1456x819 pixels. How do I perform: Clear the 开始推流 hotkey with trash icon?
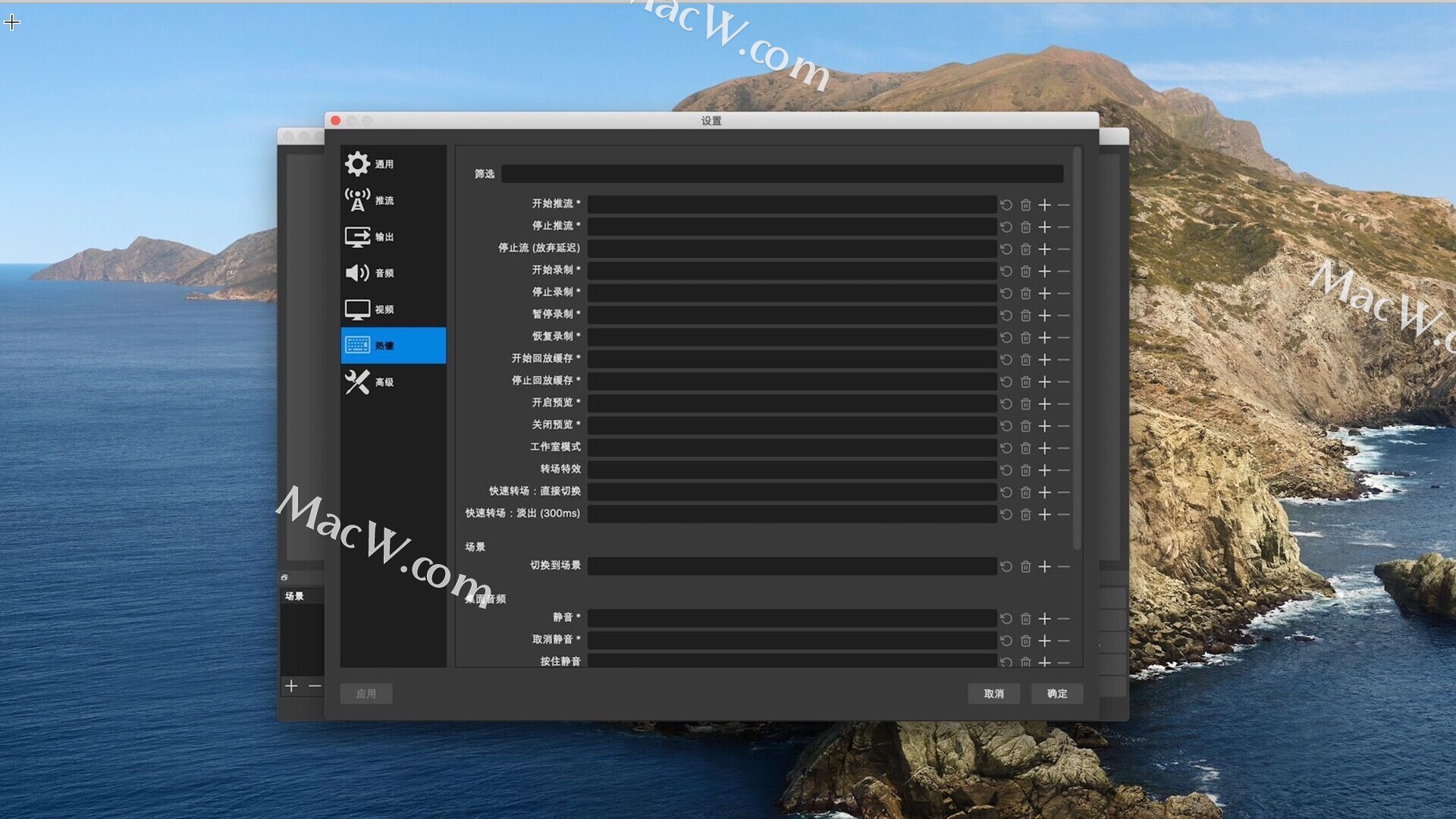coord(1025,205)
